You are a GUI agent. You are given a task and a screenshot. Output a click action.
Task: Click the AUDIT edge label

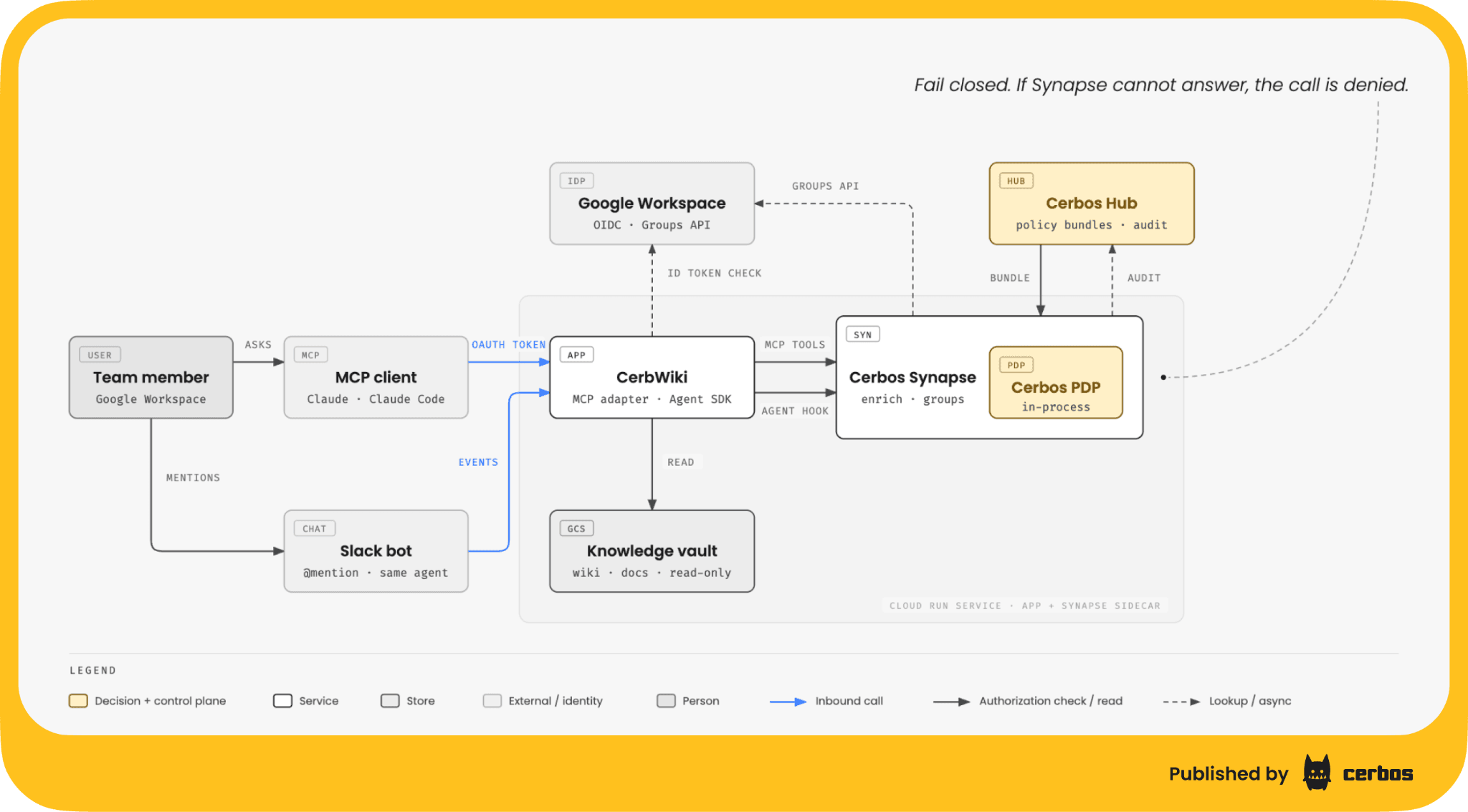pos(1144,278)
